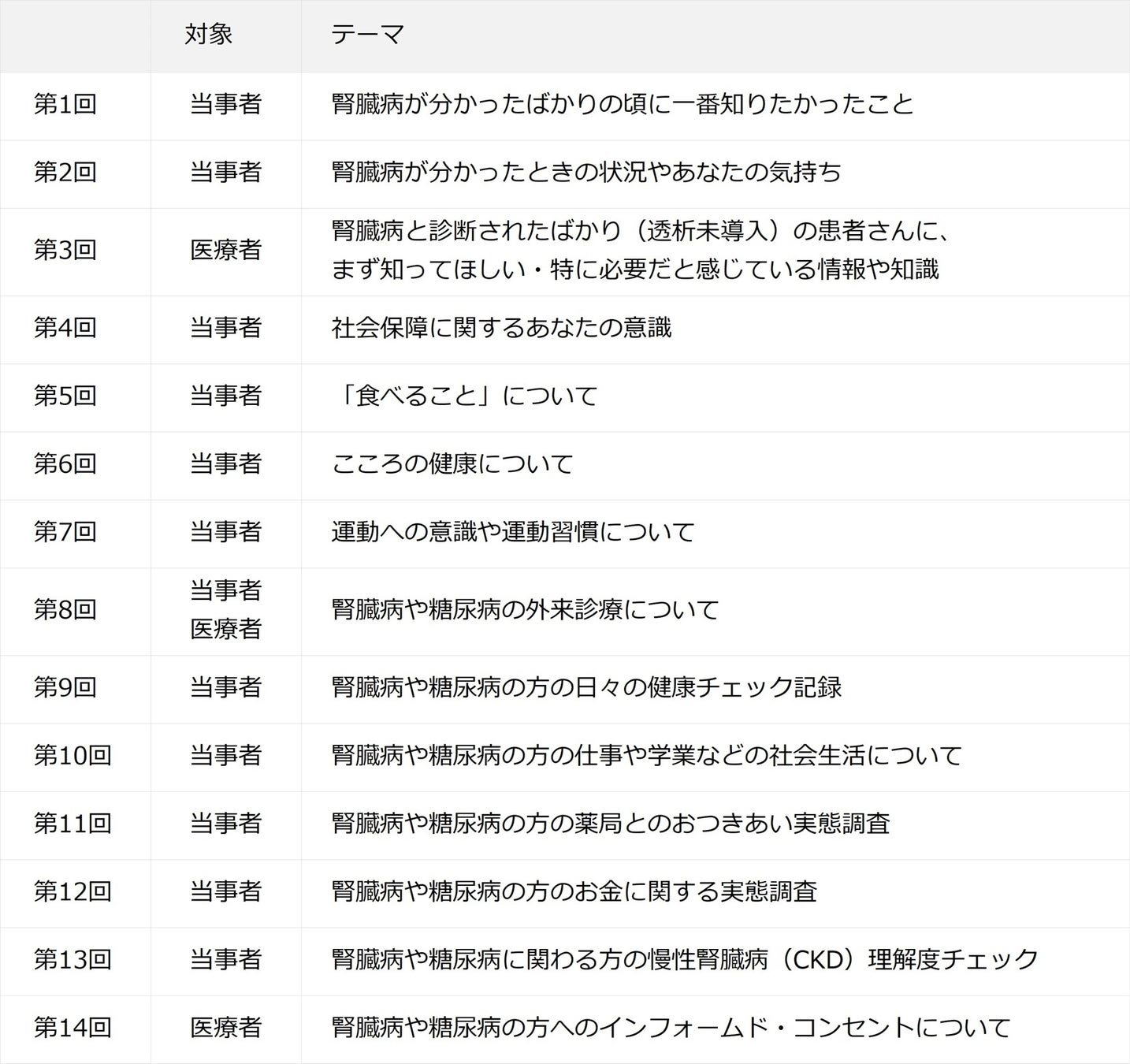The height and width of the screenshot is (1064, 1130).
Task: Select 外来診療について theme text
Action: coord(525,609)
